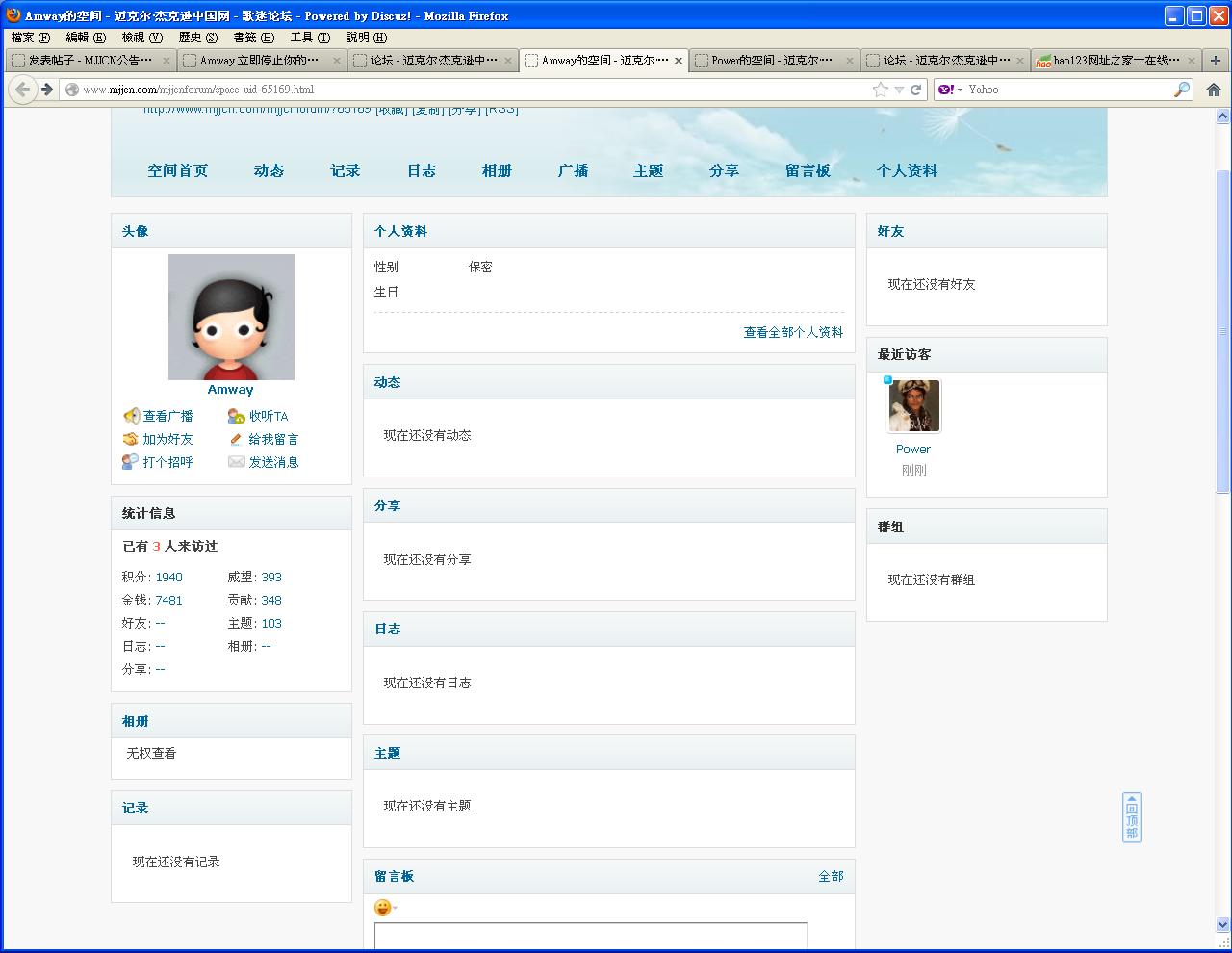Click the 留言板 message text box
Screen dimensions: 1232x953
pos(590,936)
